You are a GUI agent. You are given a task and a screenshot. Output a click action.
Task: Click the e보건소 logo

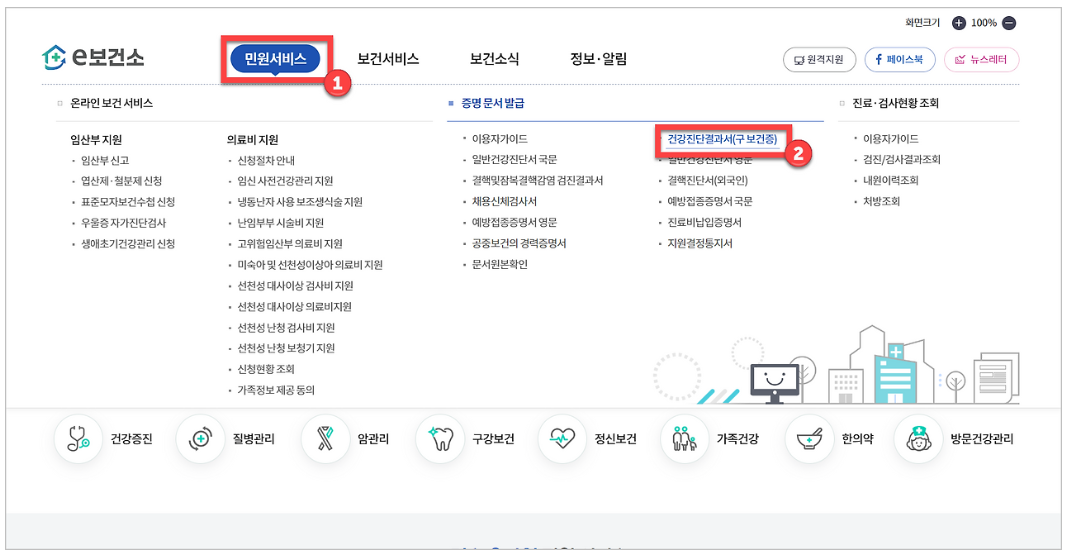[96, 58]
